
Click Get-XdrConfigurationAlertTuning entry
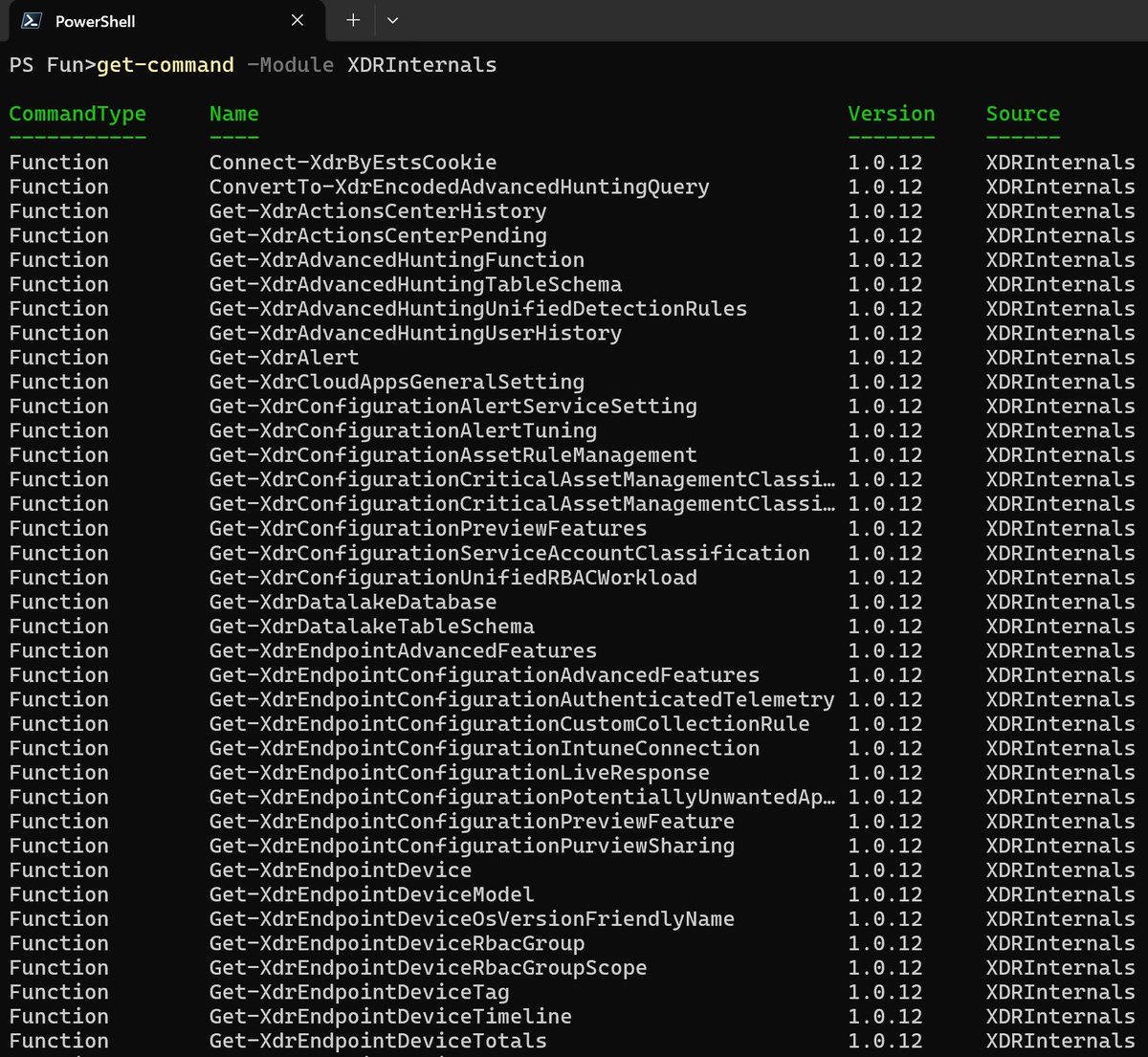click(x=403, y=430)
